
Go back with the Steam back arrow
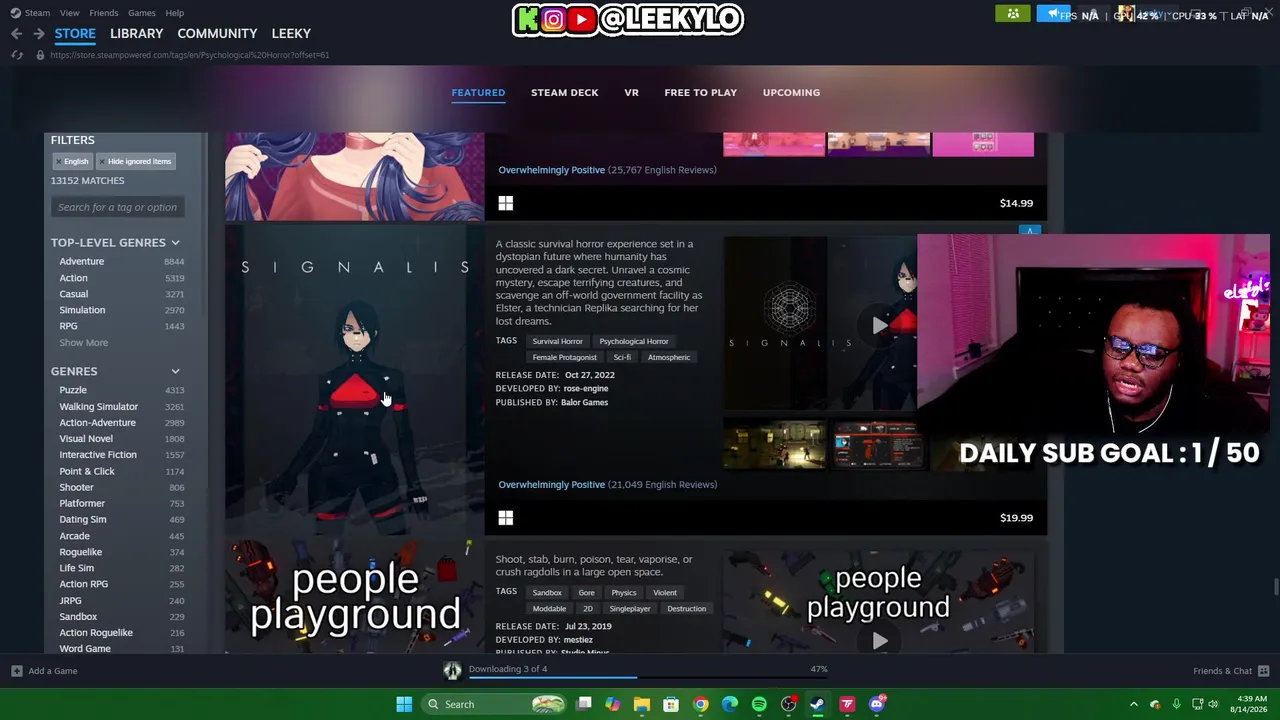tap(16, 34)
